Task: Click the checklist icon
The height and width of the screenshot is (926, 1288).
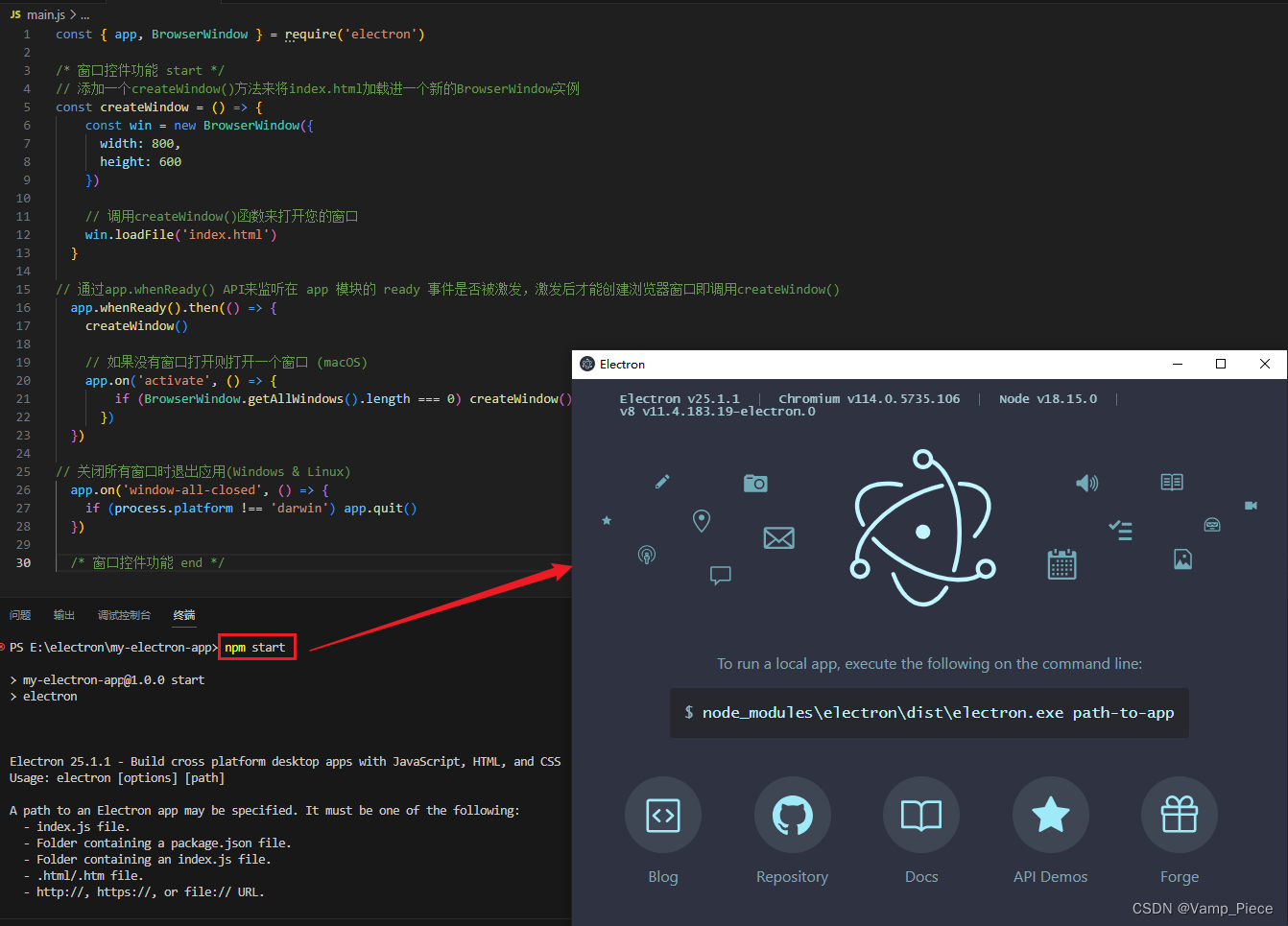Action: [1120, 530]
